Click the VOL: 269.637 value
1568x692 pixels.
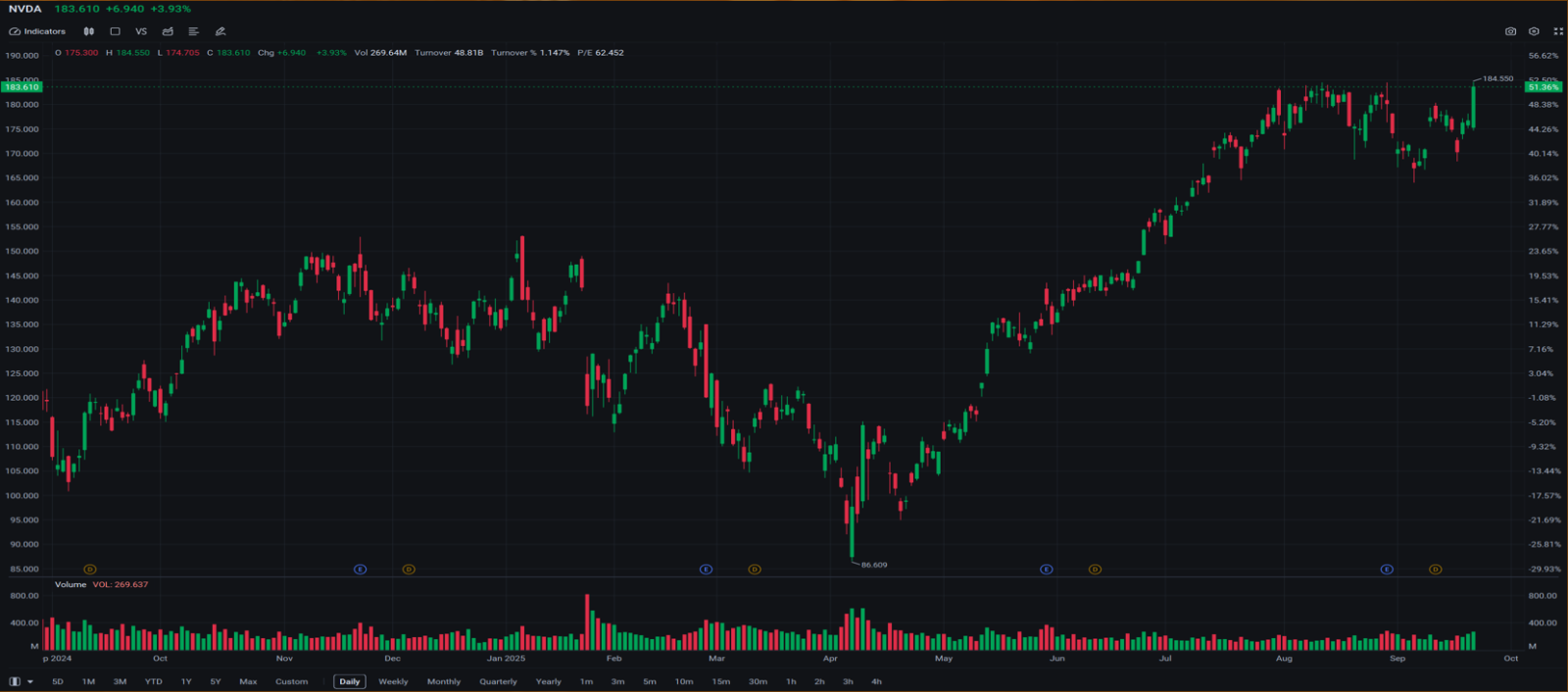point(121,584)
